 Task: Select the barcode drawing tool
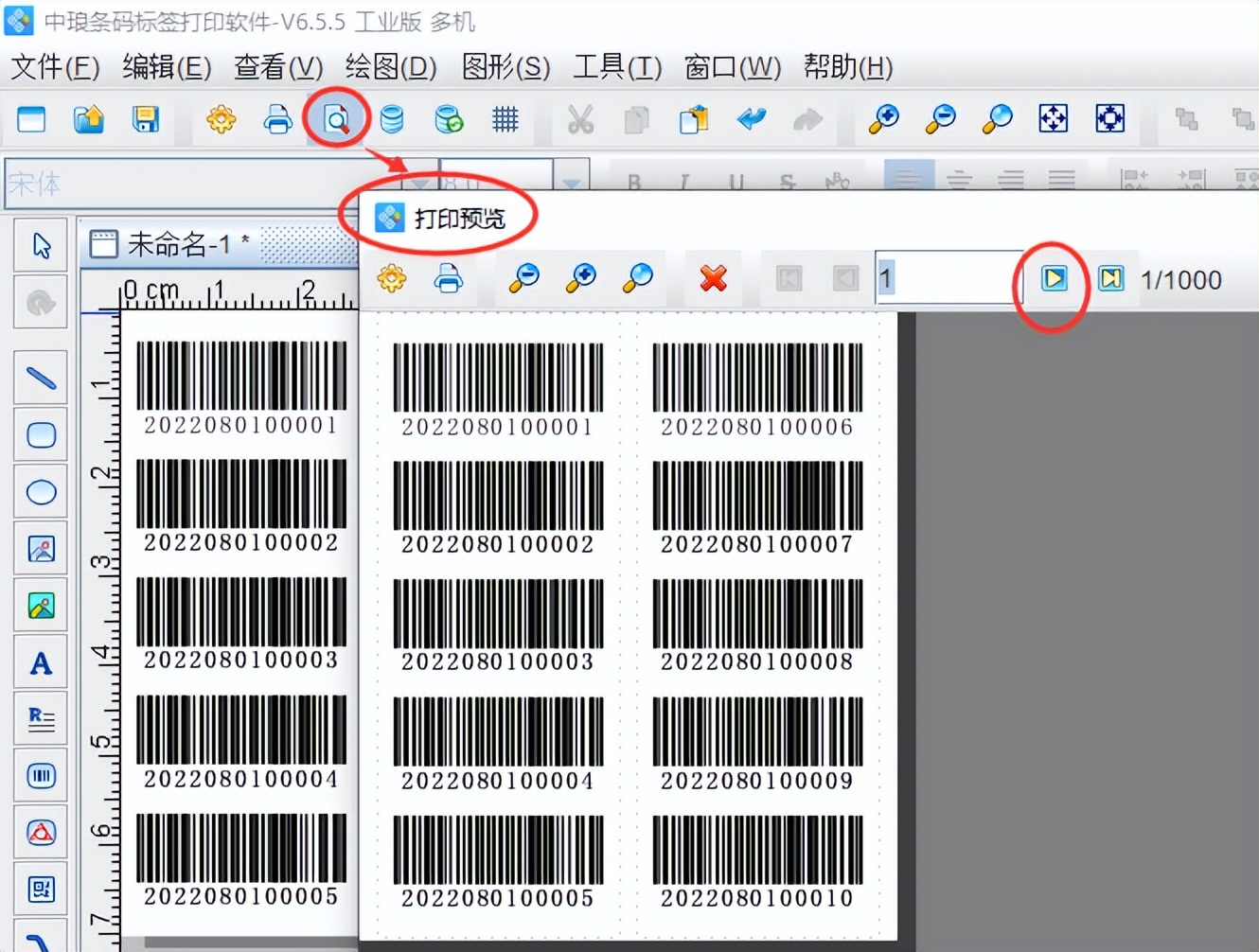[40, 776]
